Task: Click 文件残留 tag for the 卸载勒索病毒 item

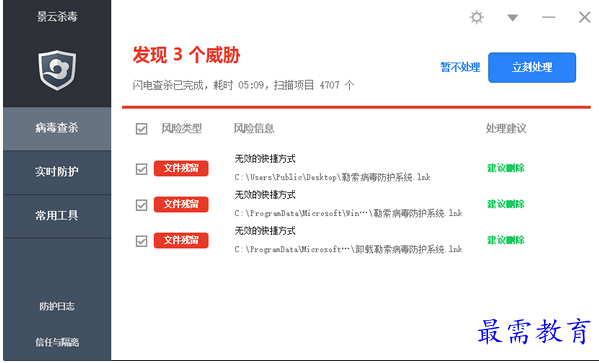Action: [181, 240]
